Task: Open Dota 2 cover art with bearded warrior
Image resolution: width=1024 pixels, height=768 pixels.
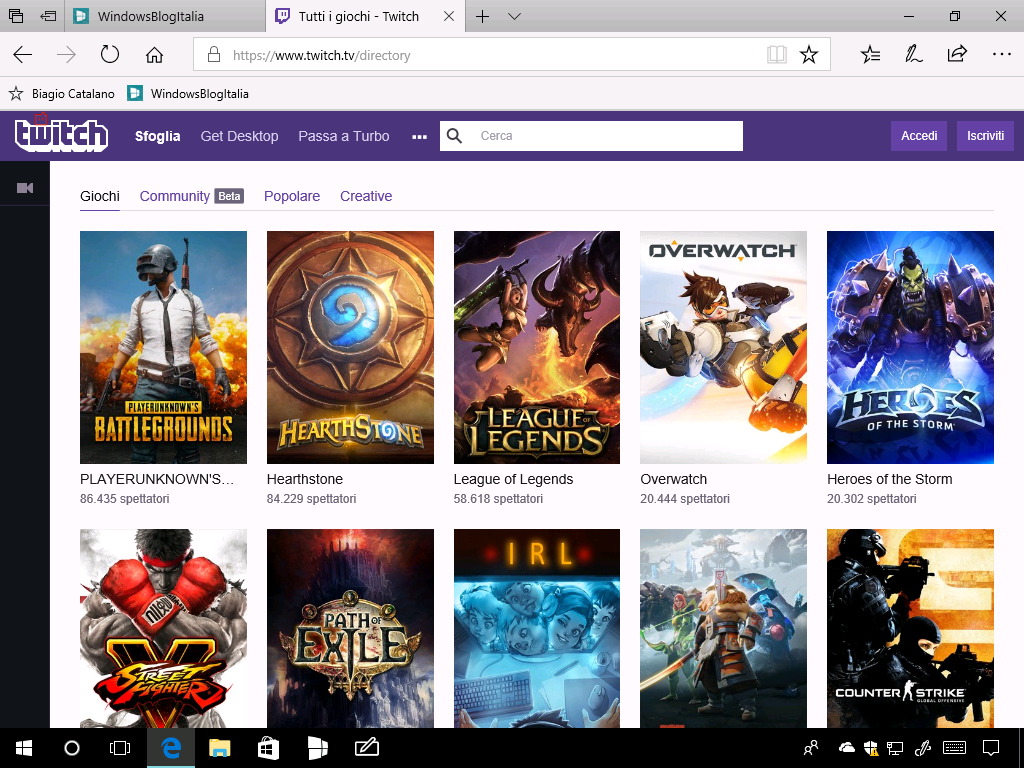Action: 724,628
